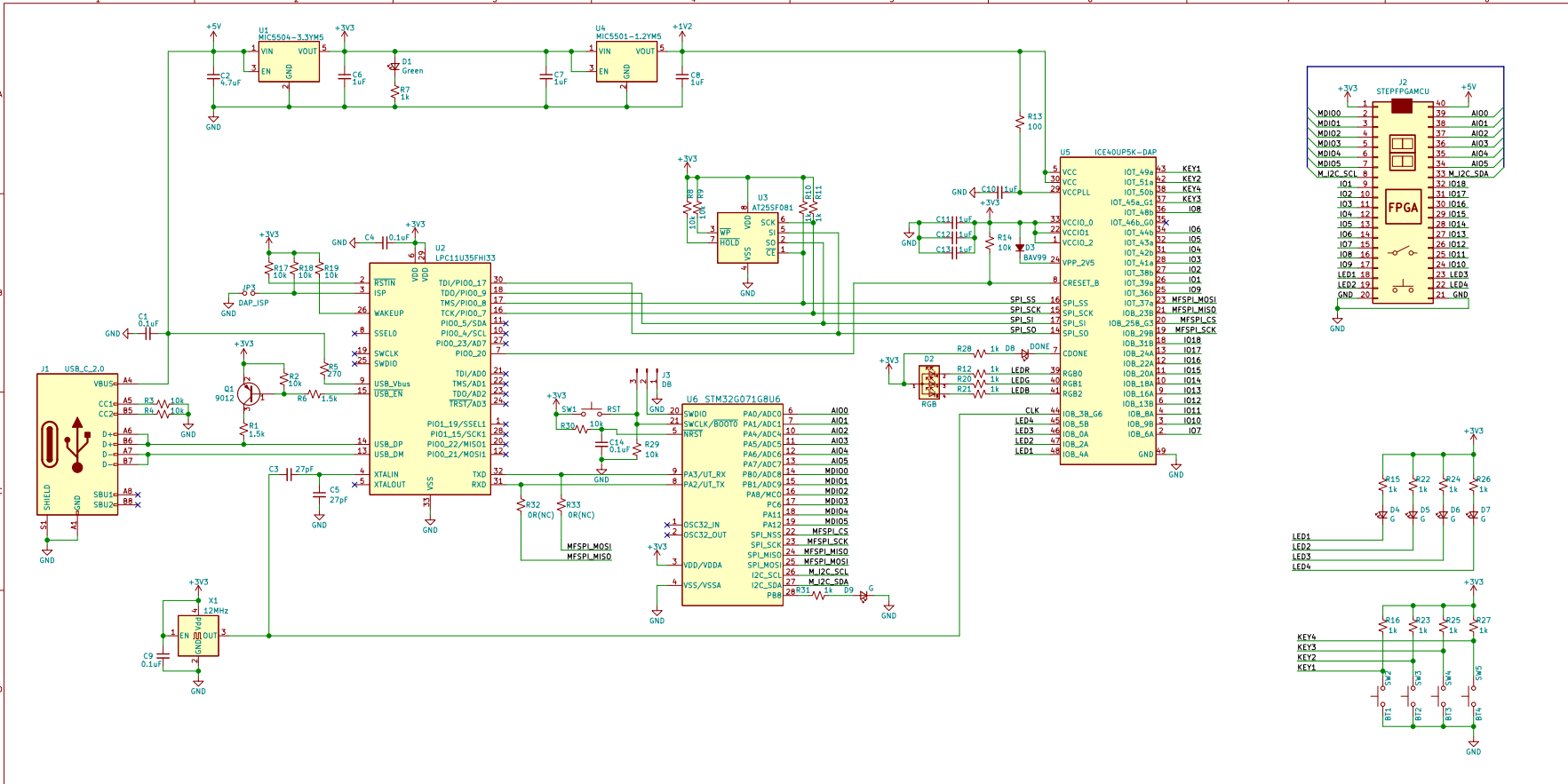
Task: Select the C4 0.1uF capacitor symbol
Action: point(385,242)
